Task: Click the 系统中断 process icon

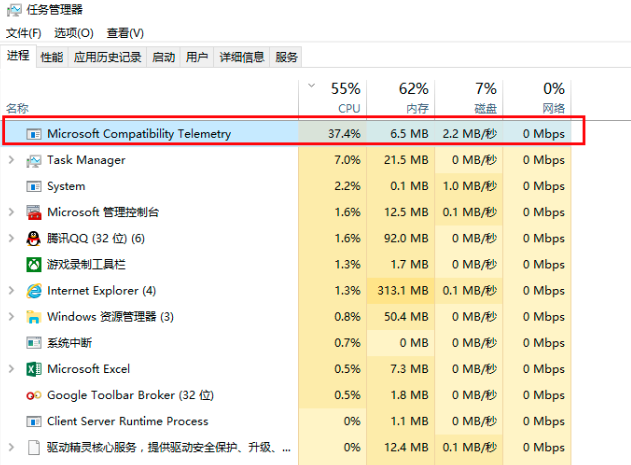Action: tap(34, 343)
